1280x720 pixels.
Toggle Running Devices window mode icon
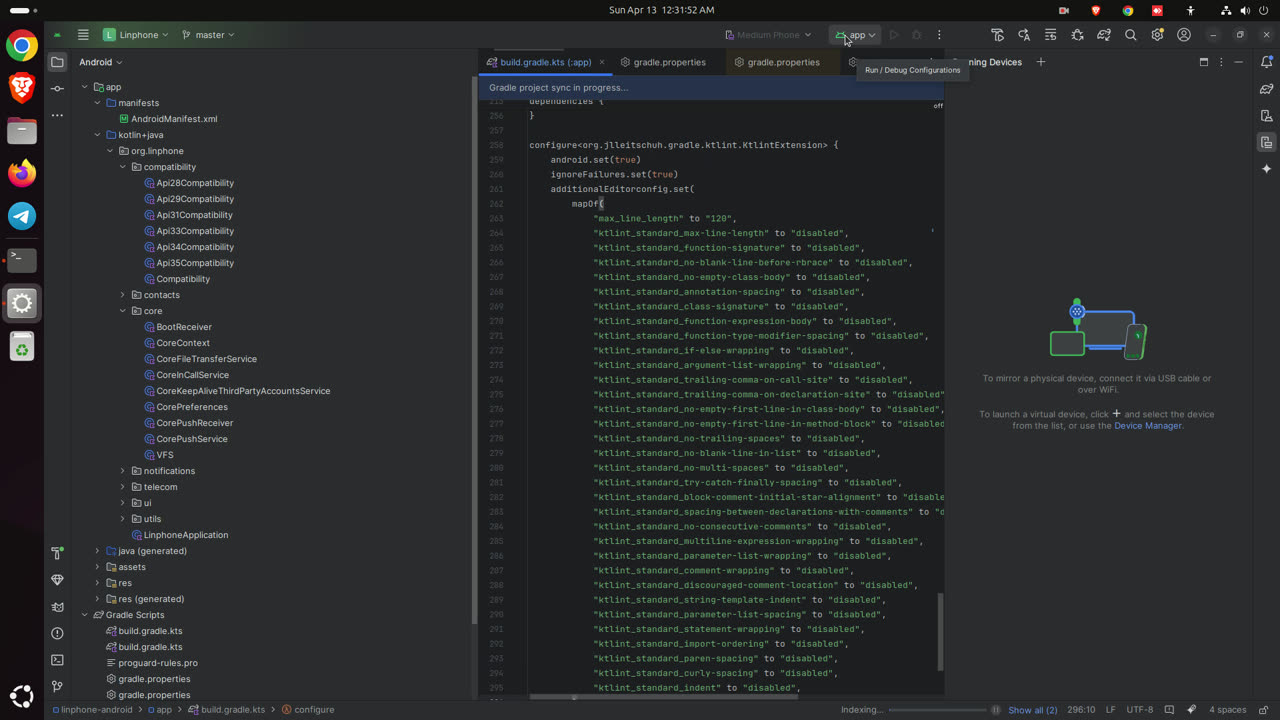tap(1203, 62)
